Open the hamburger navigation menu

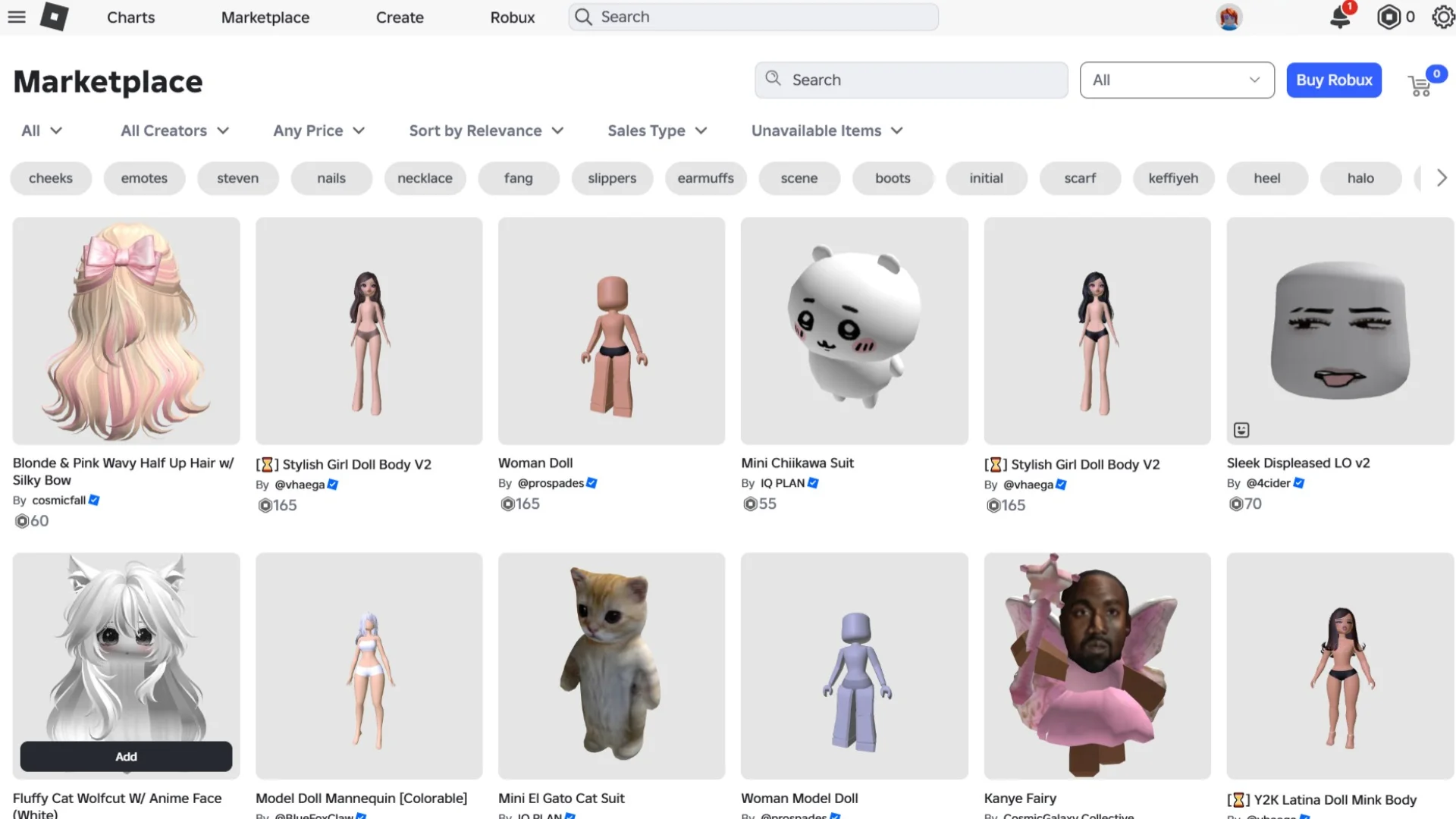17,17
